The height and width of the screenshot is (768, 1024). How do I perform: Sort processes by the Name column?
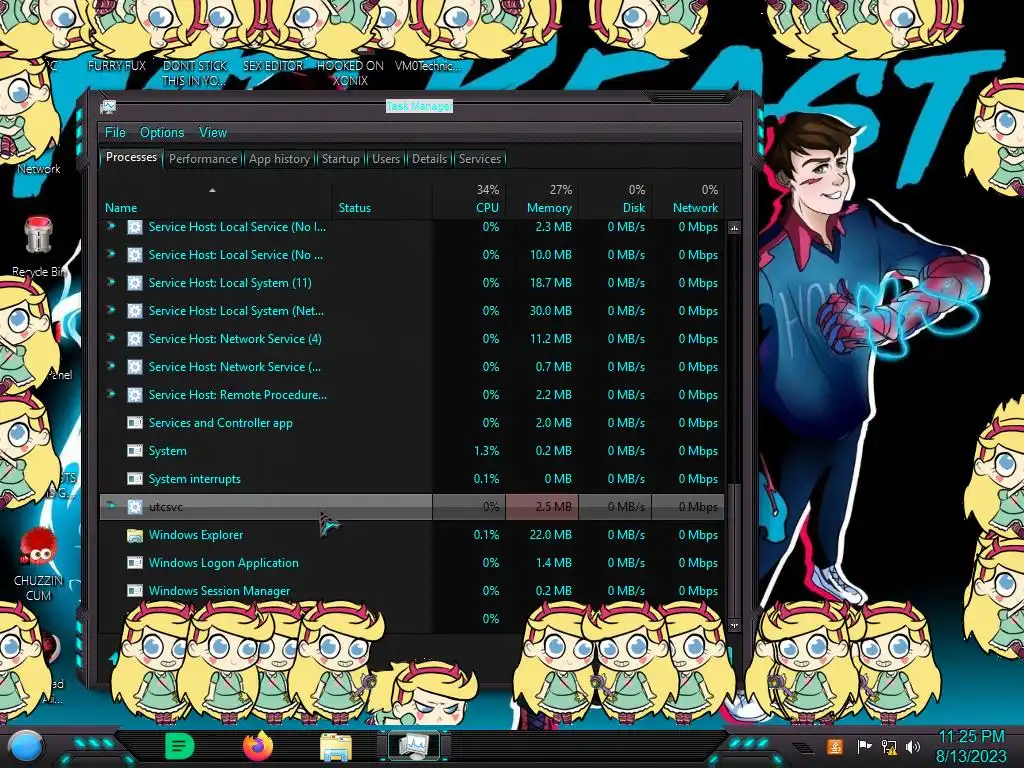[x=216, y=200]
